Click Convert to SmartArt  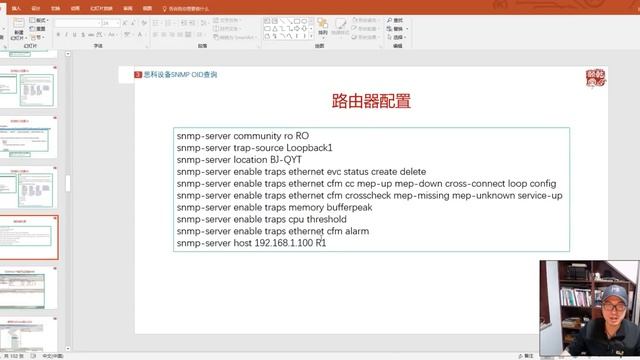pos(235,37)
